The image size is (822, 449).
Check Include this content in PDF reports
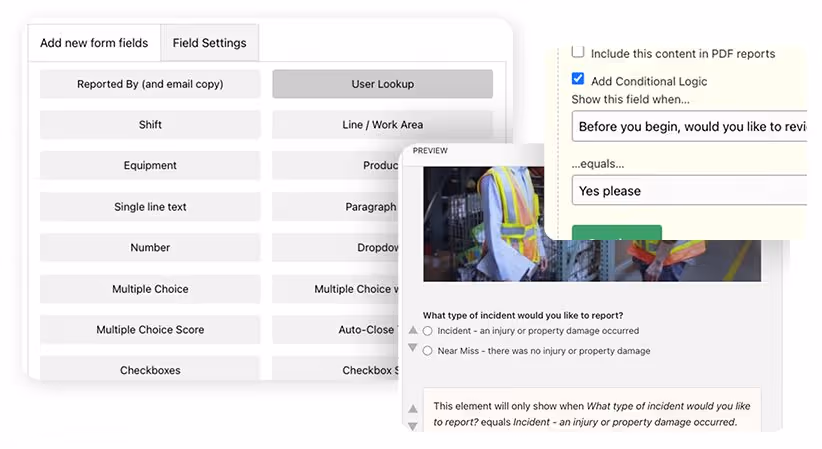click(578, 52)
